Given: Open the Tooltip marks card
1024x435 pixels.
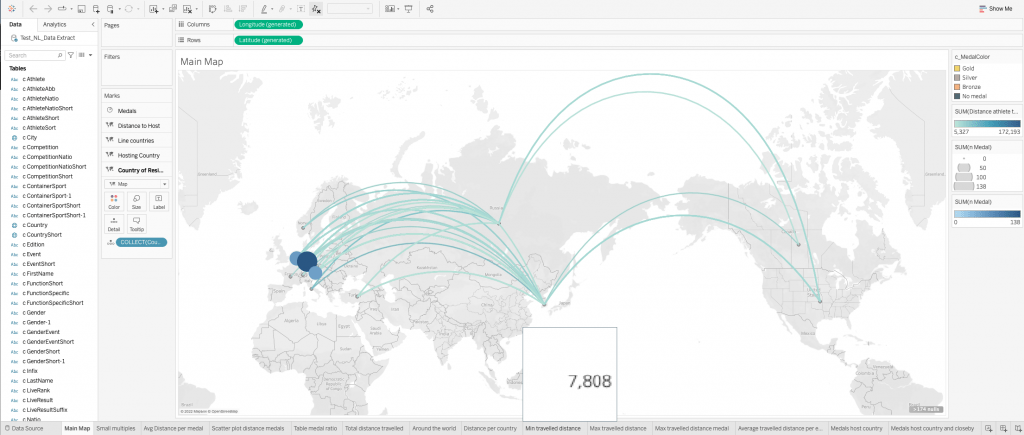Looking at the screenshot, I should [x=136, y=223].
